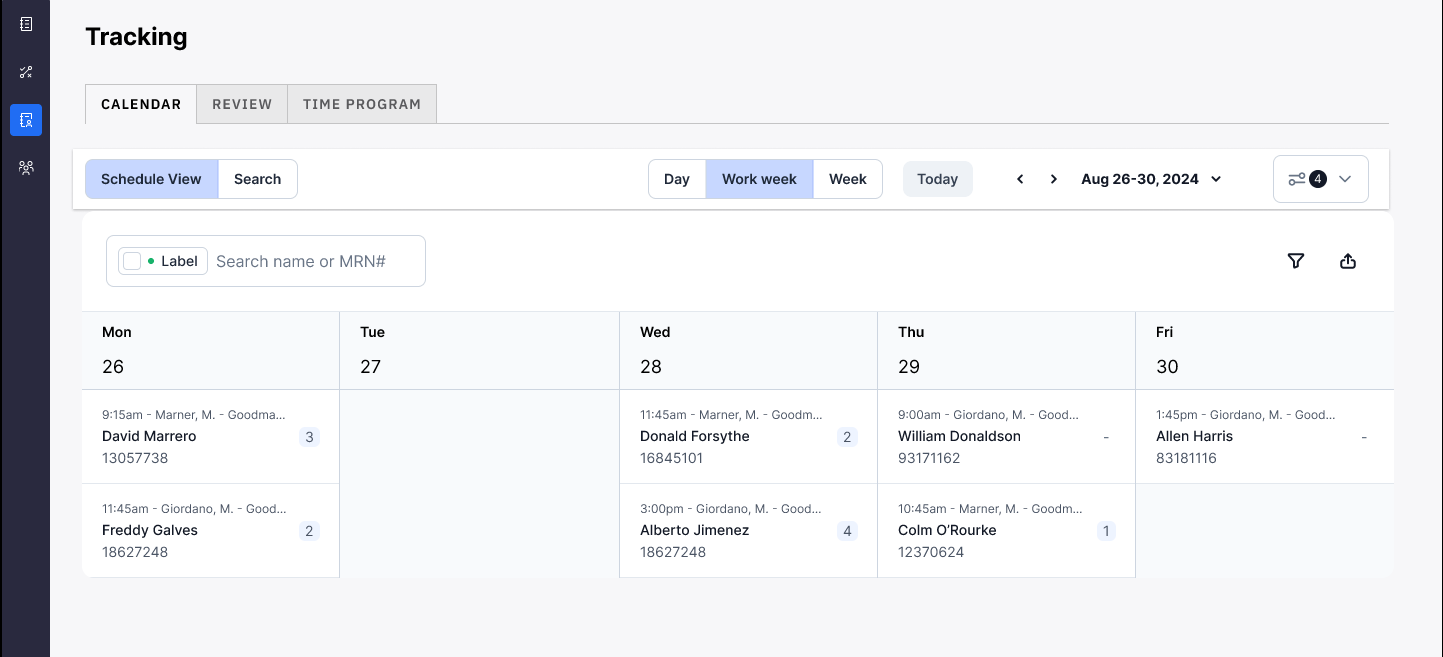Toggle calendar to full Week view
Viewport: 1443px width, 657px height.
tap(847, 179)
